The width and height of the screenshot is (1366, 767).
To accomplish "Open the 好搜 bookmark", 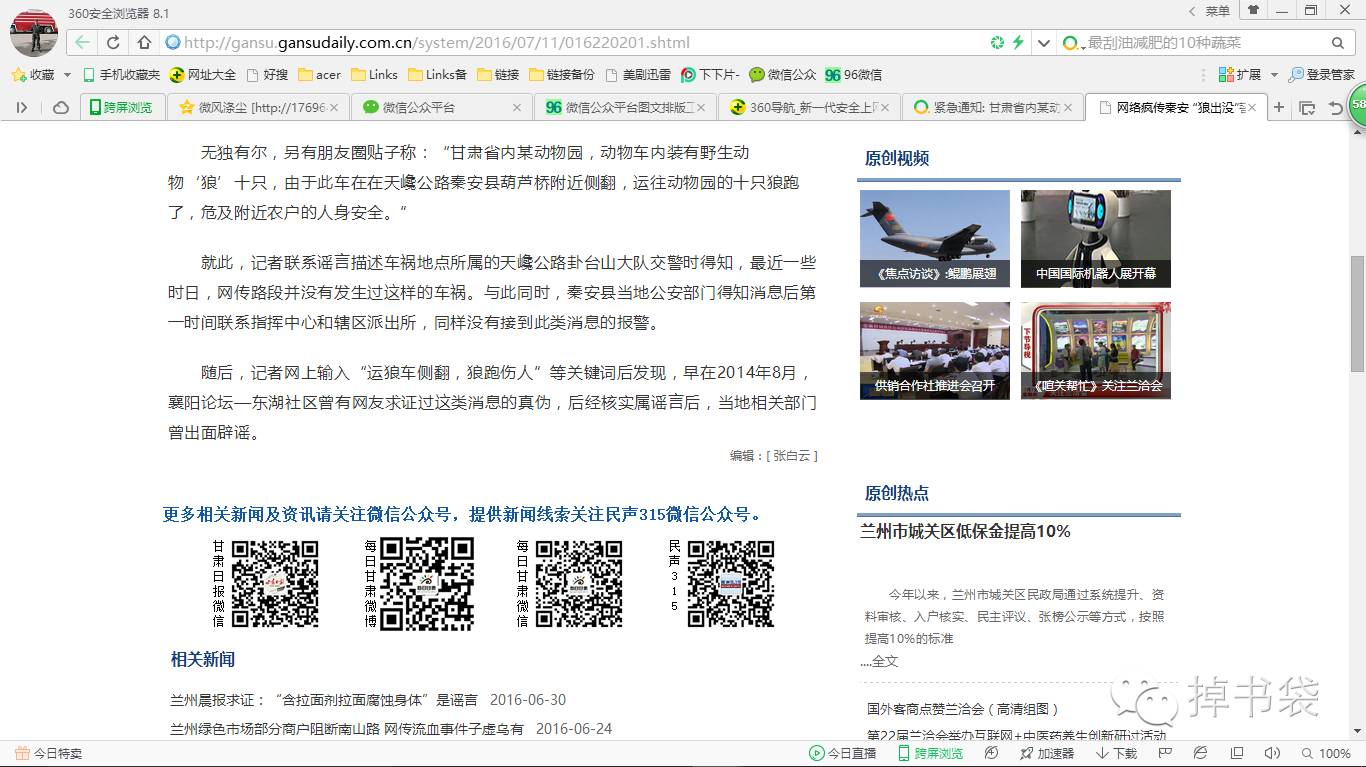I will click(266, 75).
